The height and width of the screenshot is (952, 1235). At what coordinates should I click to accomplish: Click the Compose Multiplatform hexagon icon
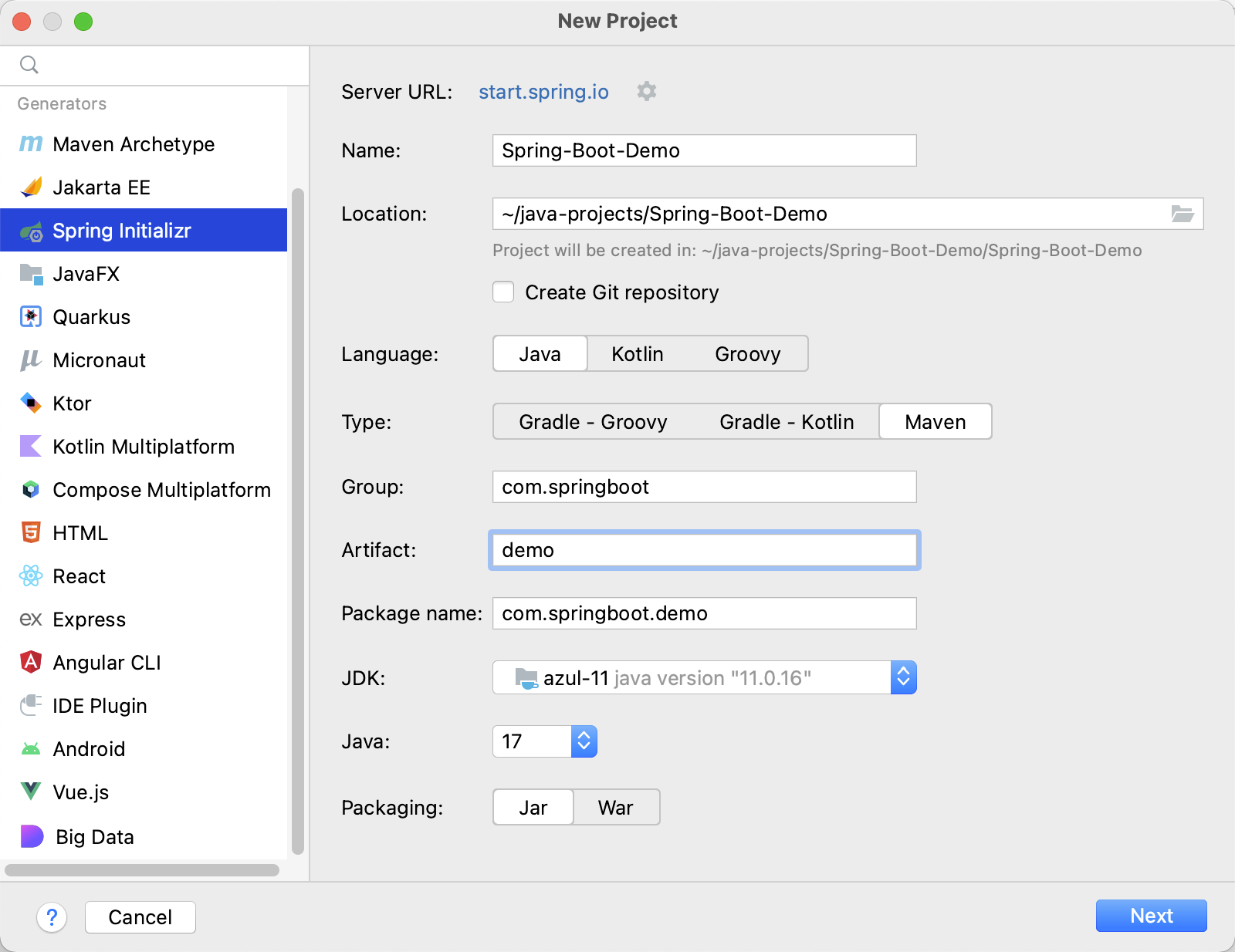coord(31,490)
